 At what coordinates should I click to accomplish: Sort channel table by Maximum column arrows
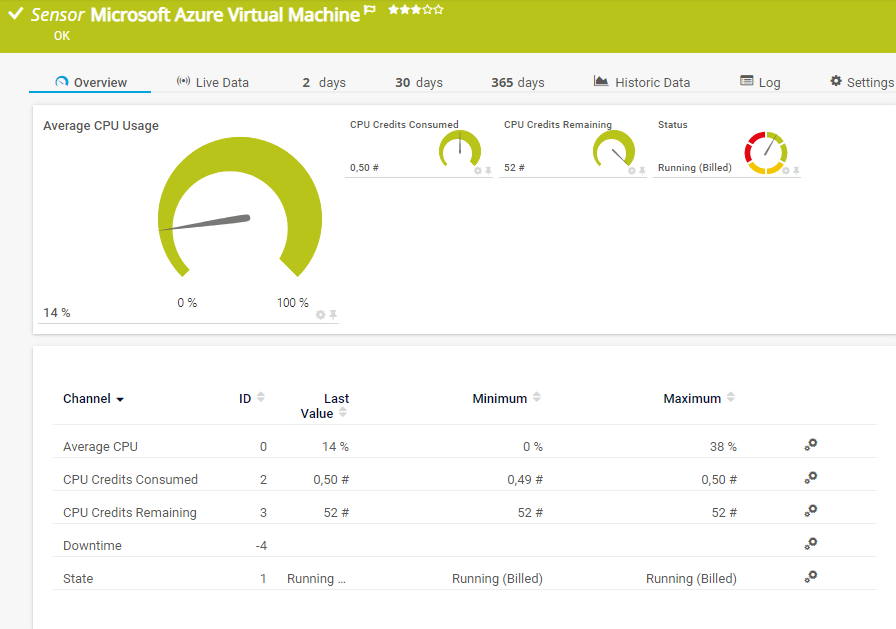731,398
